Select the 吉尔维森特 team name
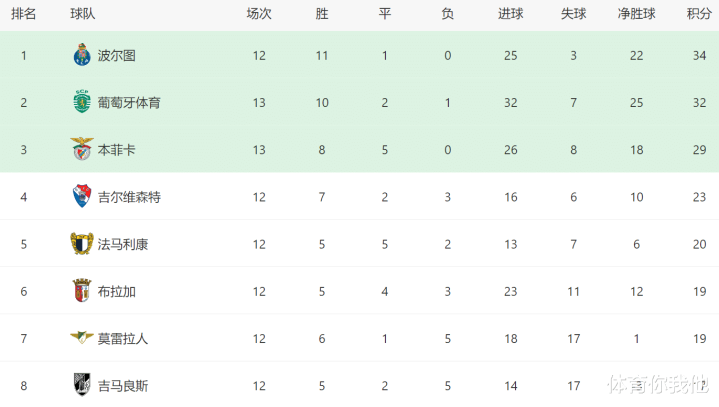The height and width of the screenshot is (407, 719). click(x=130, y=197)
